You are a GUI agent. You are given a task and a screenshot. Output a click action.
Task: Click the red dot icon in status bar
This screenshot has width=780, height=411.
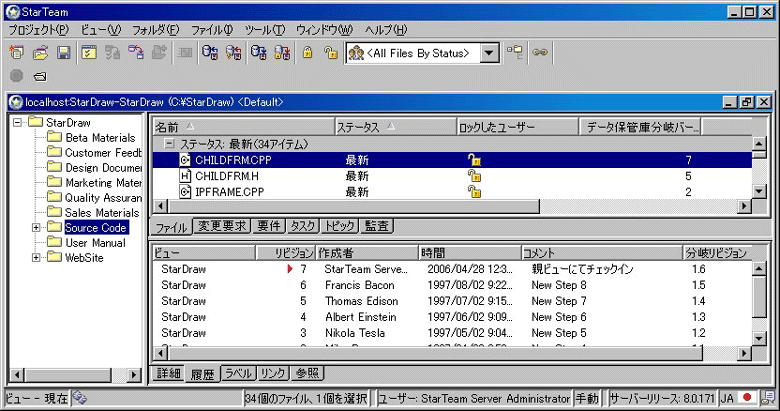746,398
